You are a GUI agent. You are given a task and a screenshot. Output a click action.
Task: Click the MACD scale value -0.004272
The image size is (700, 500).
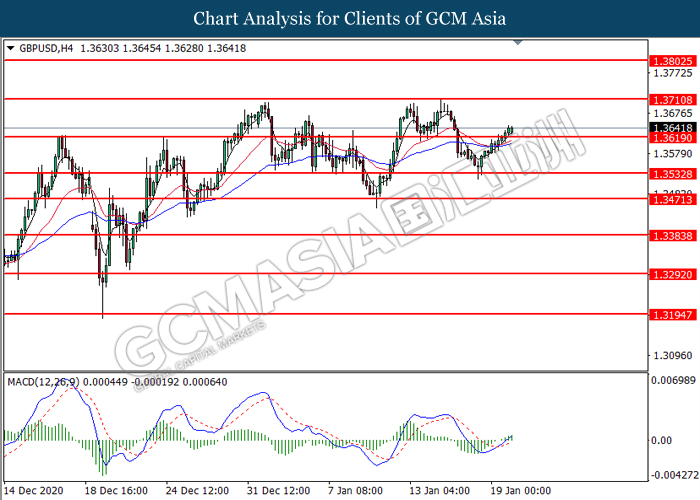[x=675, y=475]
